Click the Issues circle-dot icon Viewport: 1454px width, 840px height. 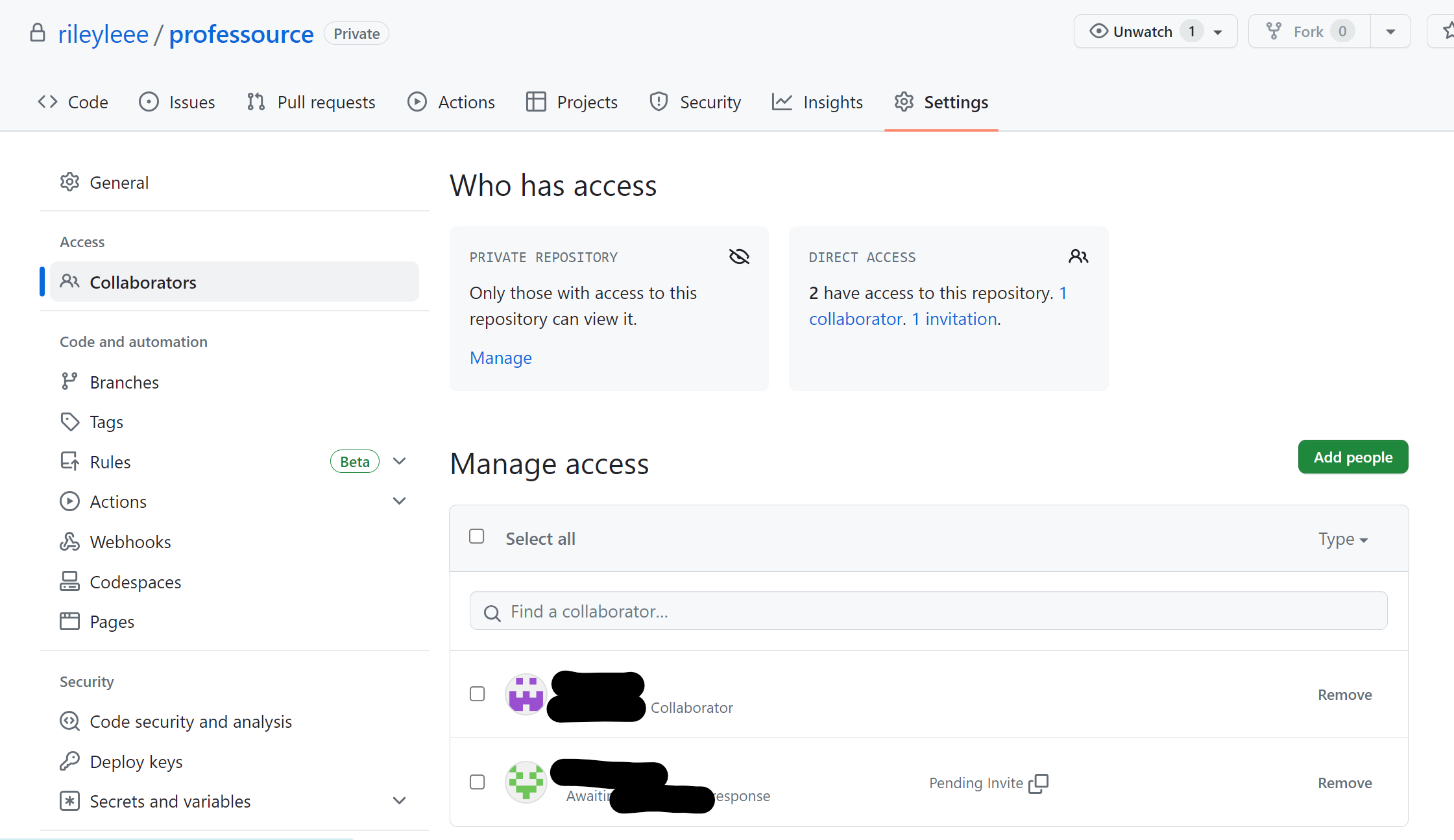tap(149, 102)
